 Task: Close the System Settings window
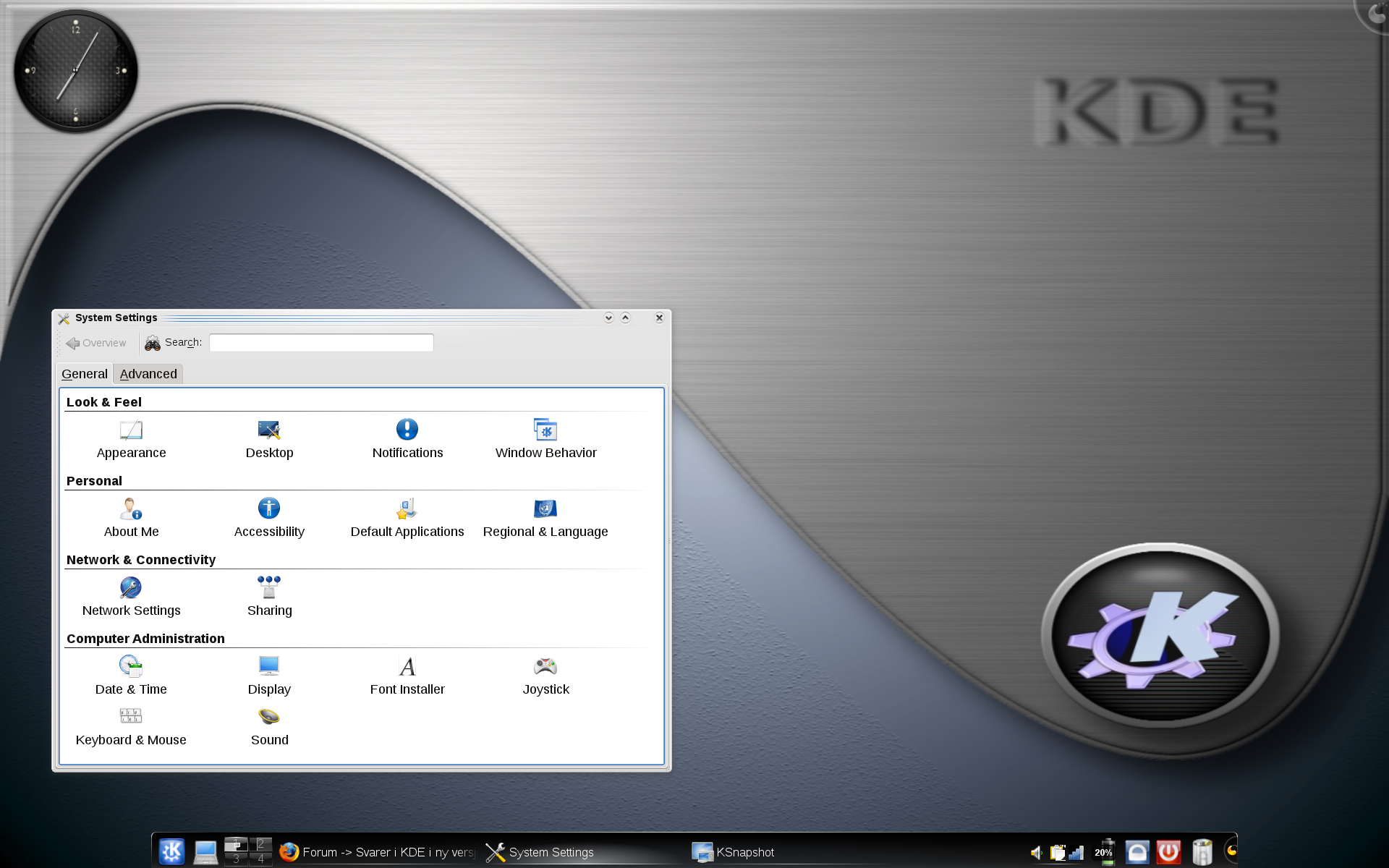(659, 318)
